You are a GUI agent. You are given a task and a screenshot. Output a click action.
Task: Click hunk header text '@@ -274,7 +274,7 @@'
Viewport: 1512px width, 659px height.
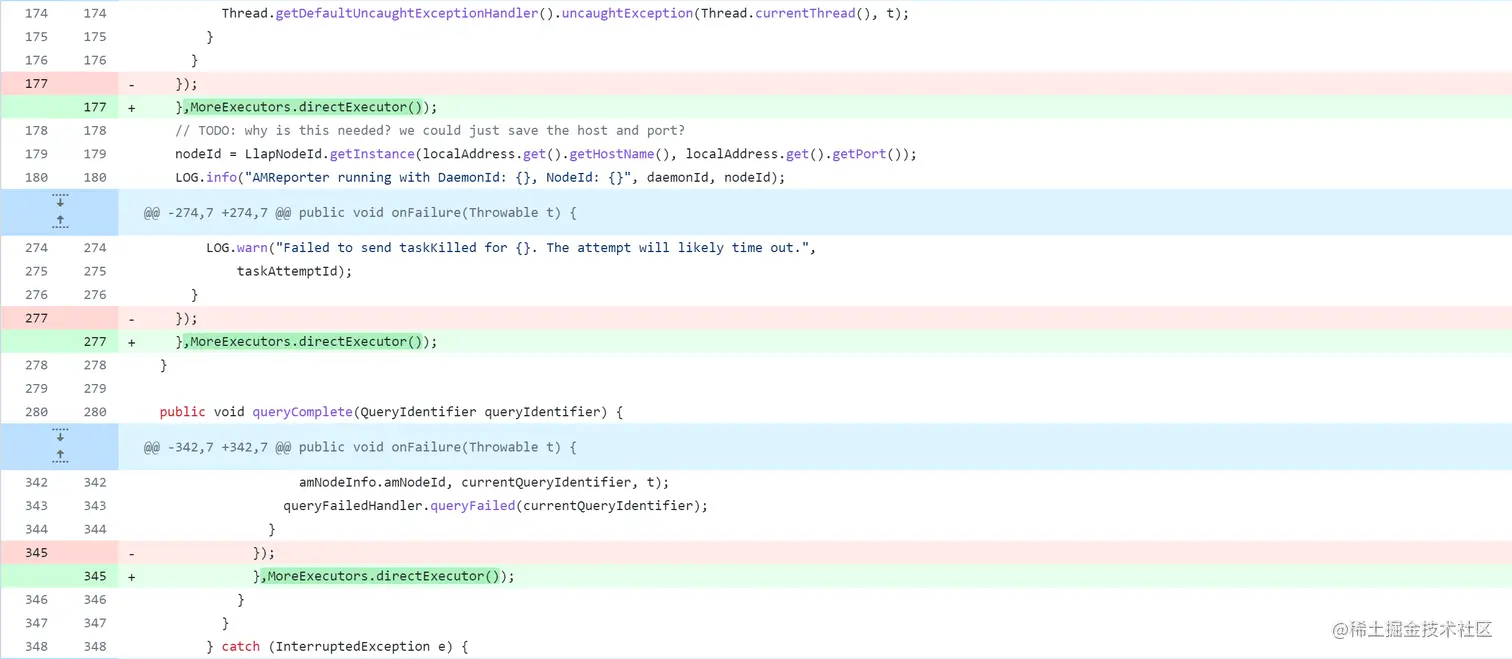[217, 213]
